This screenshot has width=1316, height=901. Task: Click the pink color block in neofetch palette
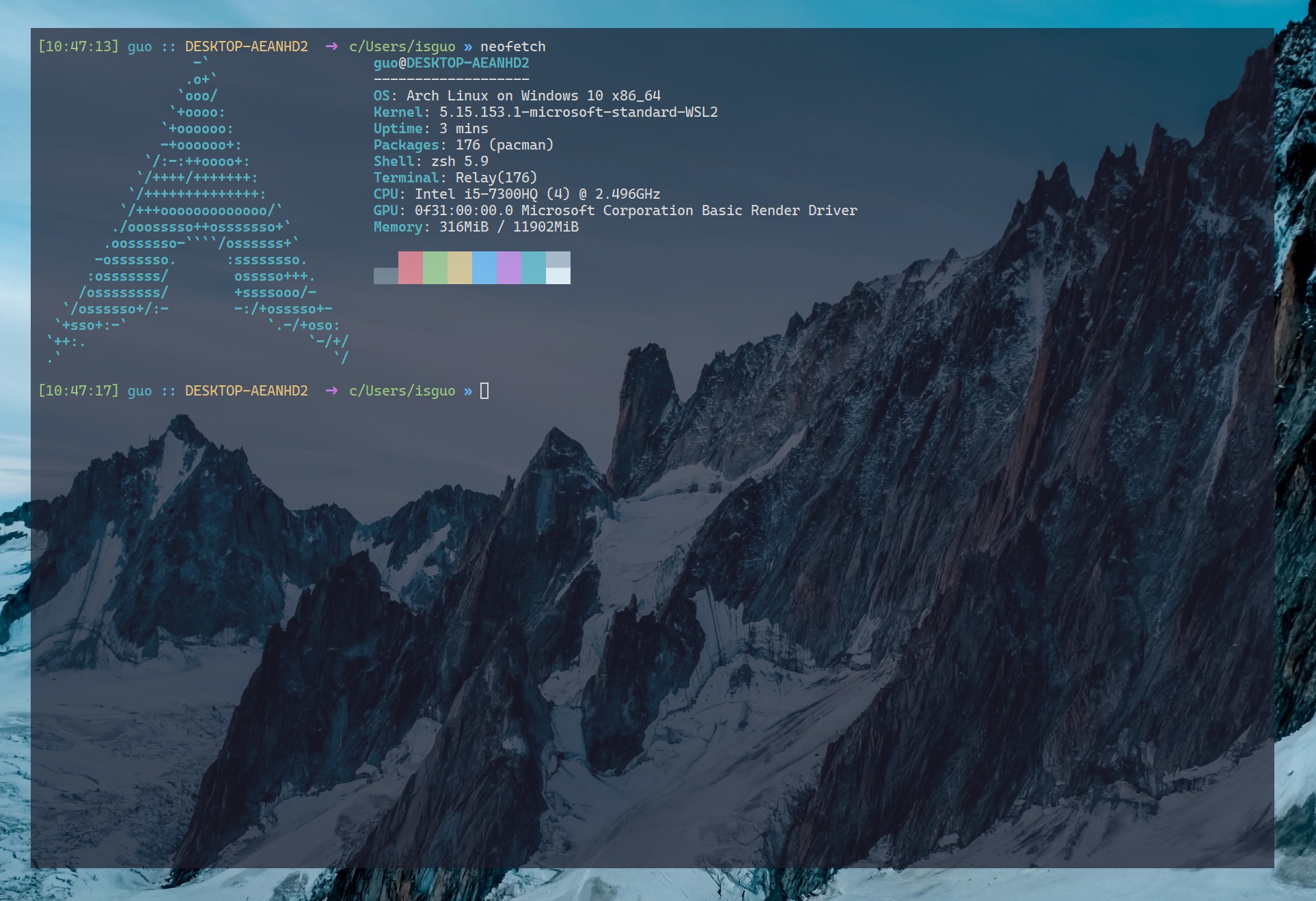[410, 267]
